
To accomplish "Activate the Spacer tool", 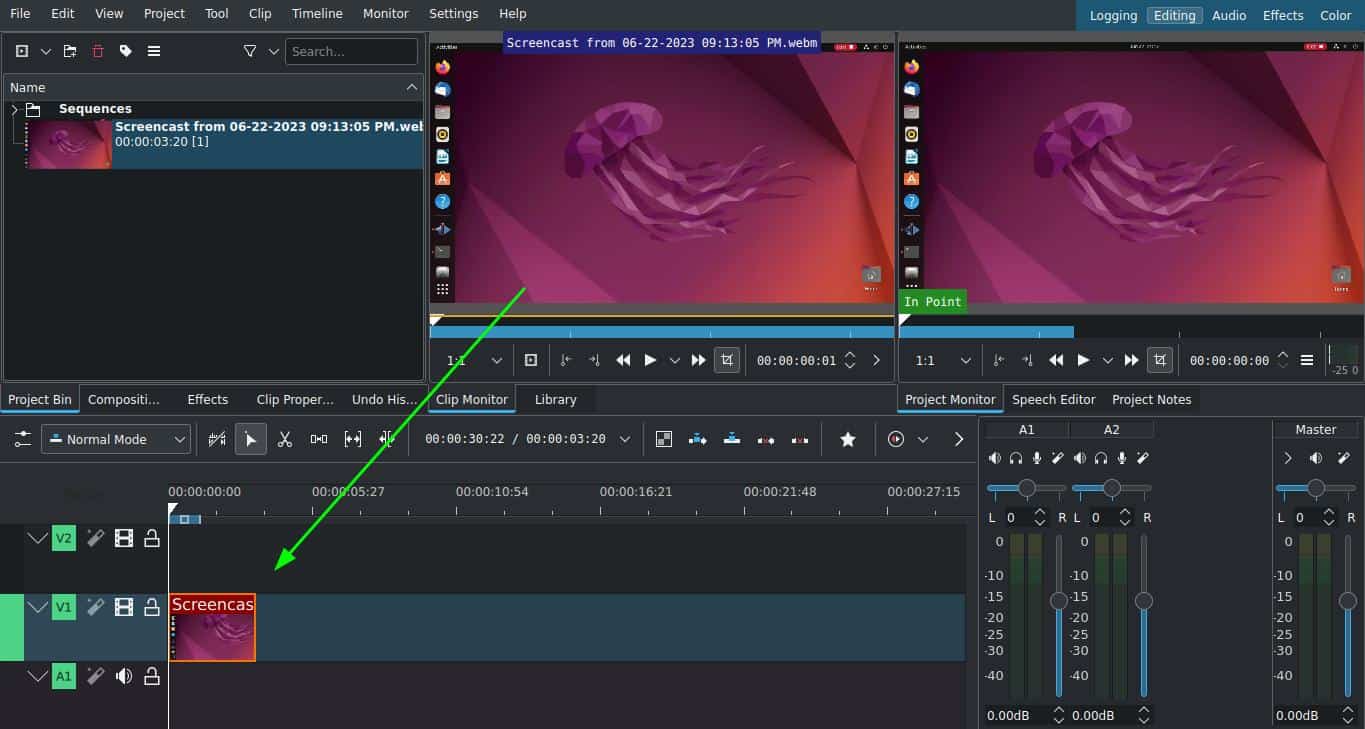I will pos(318,438).
